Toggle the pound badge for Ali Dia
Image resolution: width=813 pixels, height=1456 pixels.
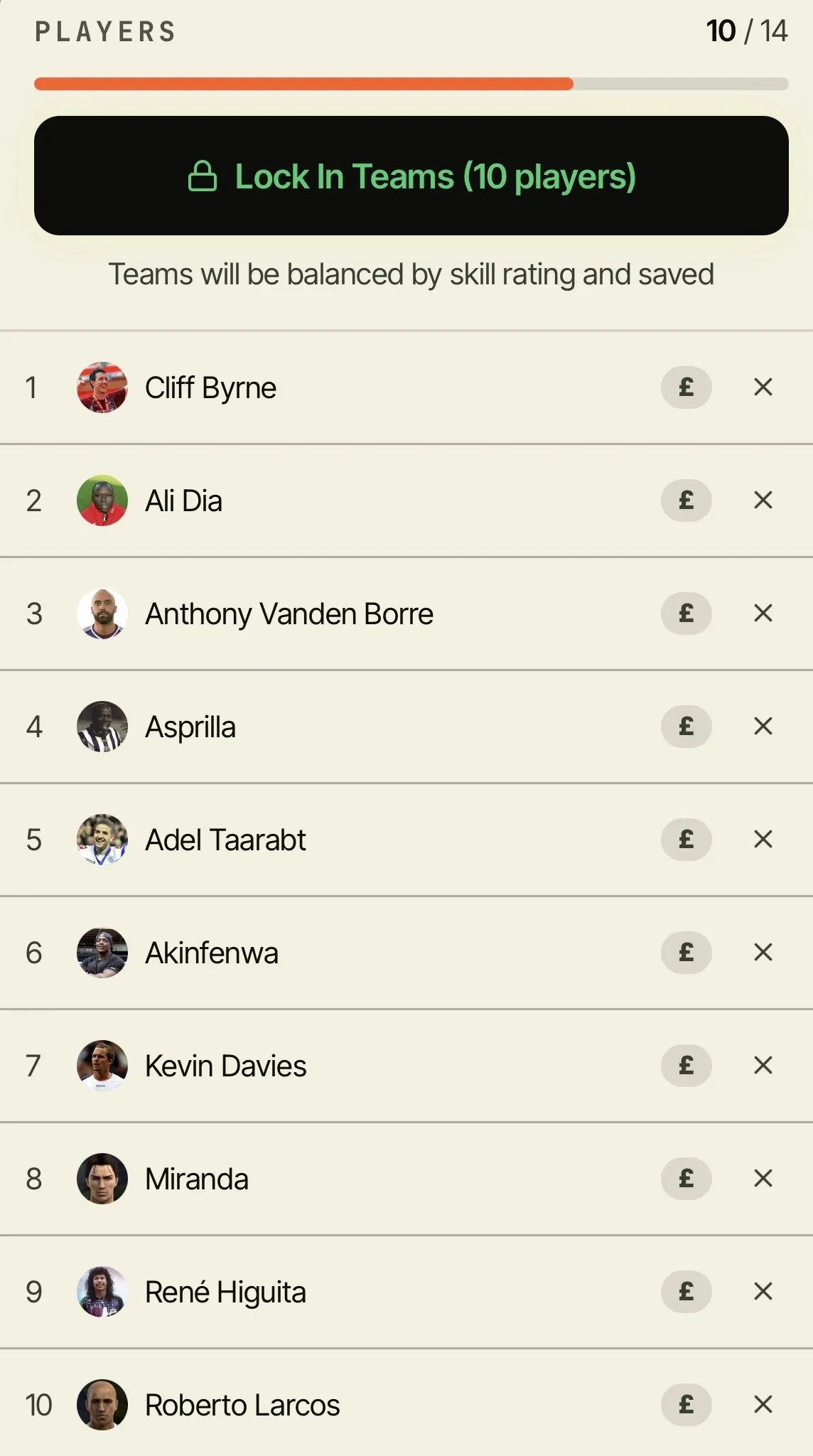pyautogui.click(x=686, y=500)
